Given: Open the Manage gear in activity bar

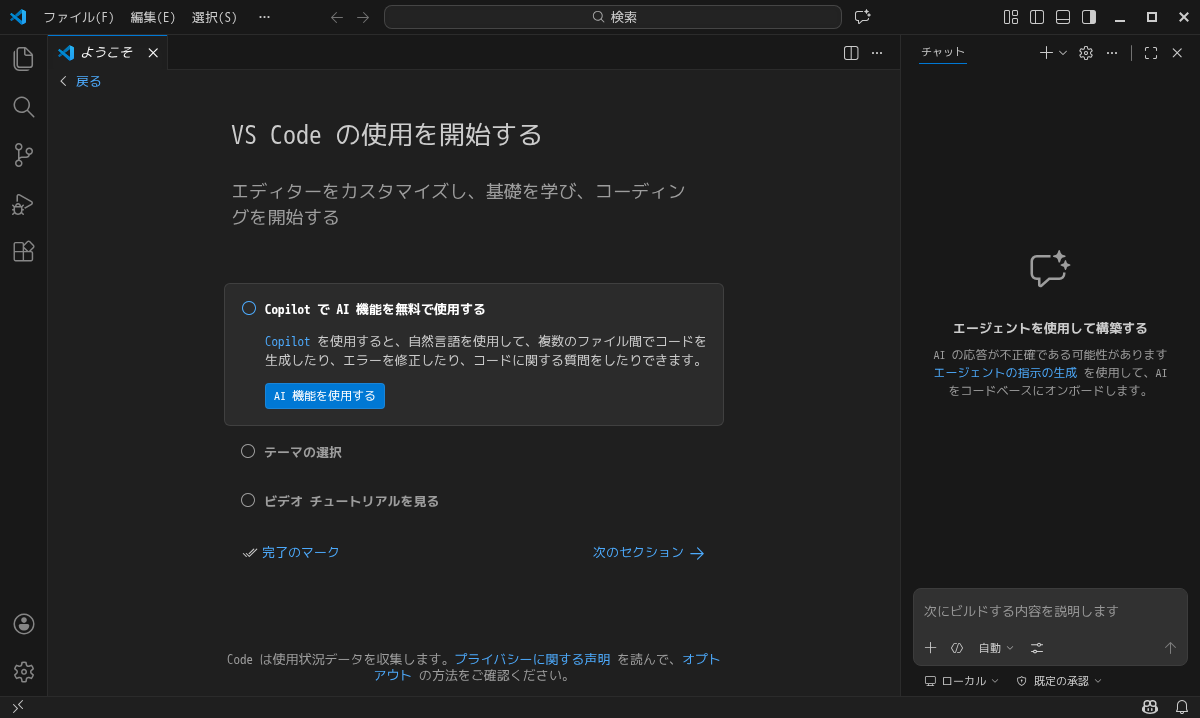Looking at the screenshot, I should (24, 672).
